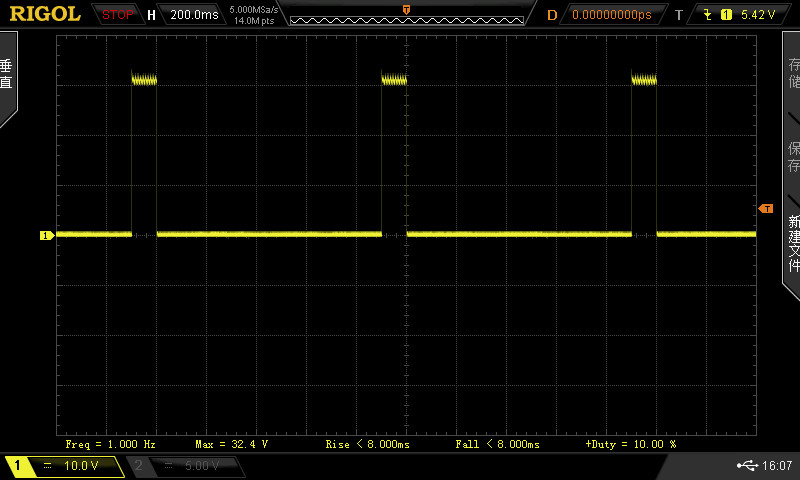
Task: Click the 16:07 clock display
Action: pyautogui.click(x=777, y=466)
